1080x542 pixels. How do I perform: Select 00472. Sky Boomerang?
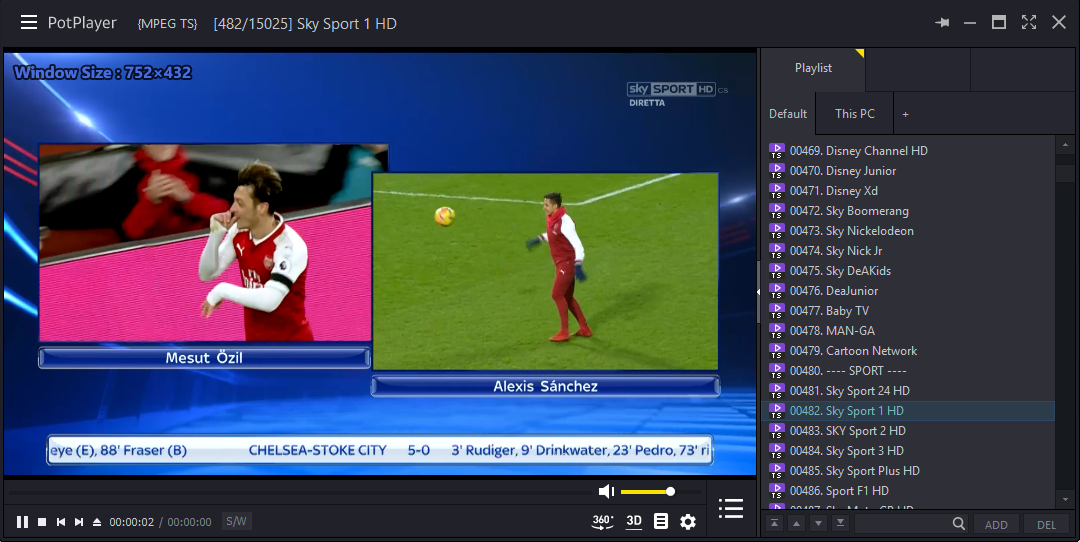(909, 210)
